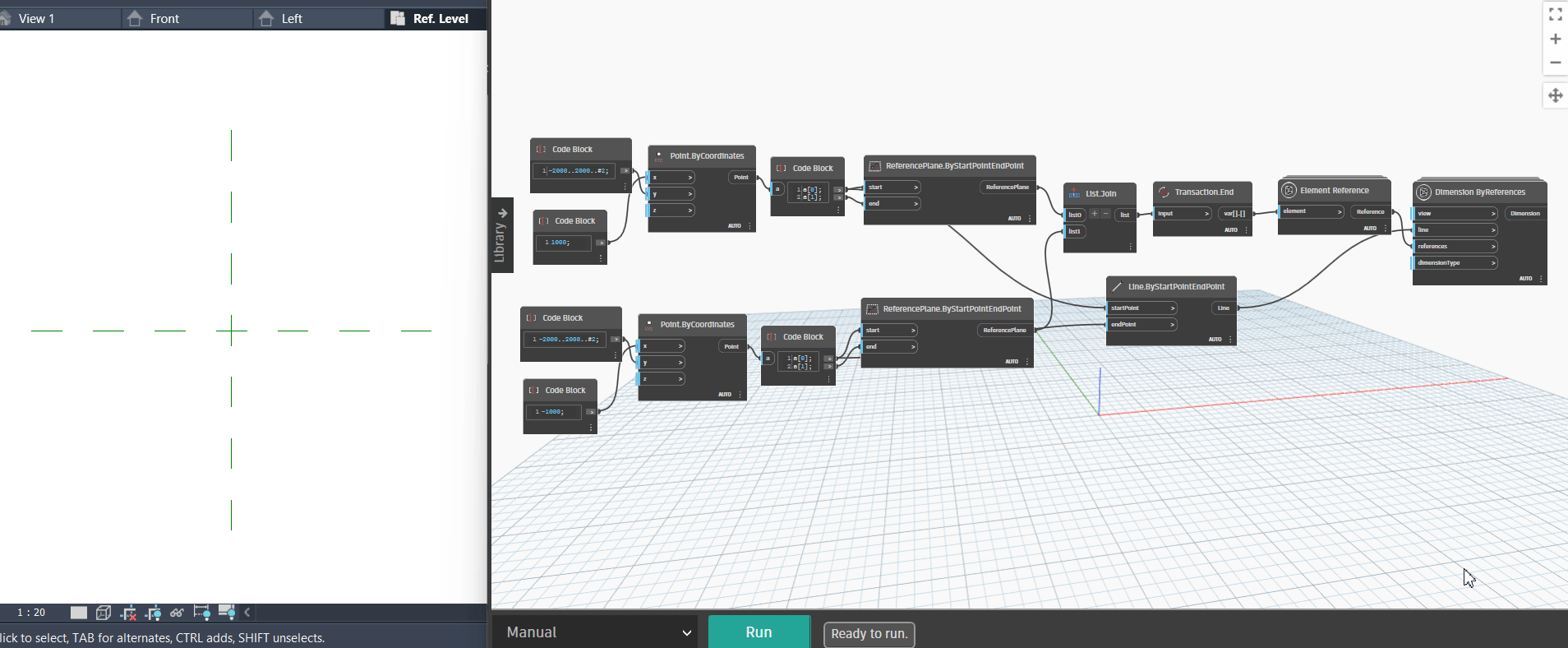Viewport: 1568px width, 648px height.
Task: Open the Manual run mode dropdown
Action: 598,632
